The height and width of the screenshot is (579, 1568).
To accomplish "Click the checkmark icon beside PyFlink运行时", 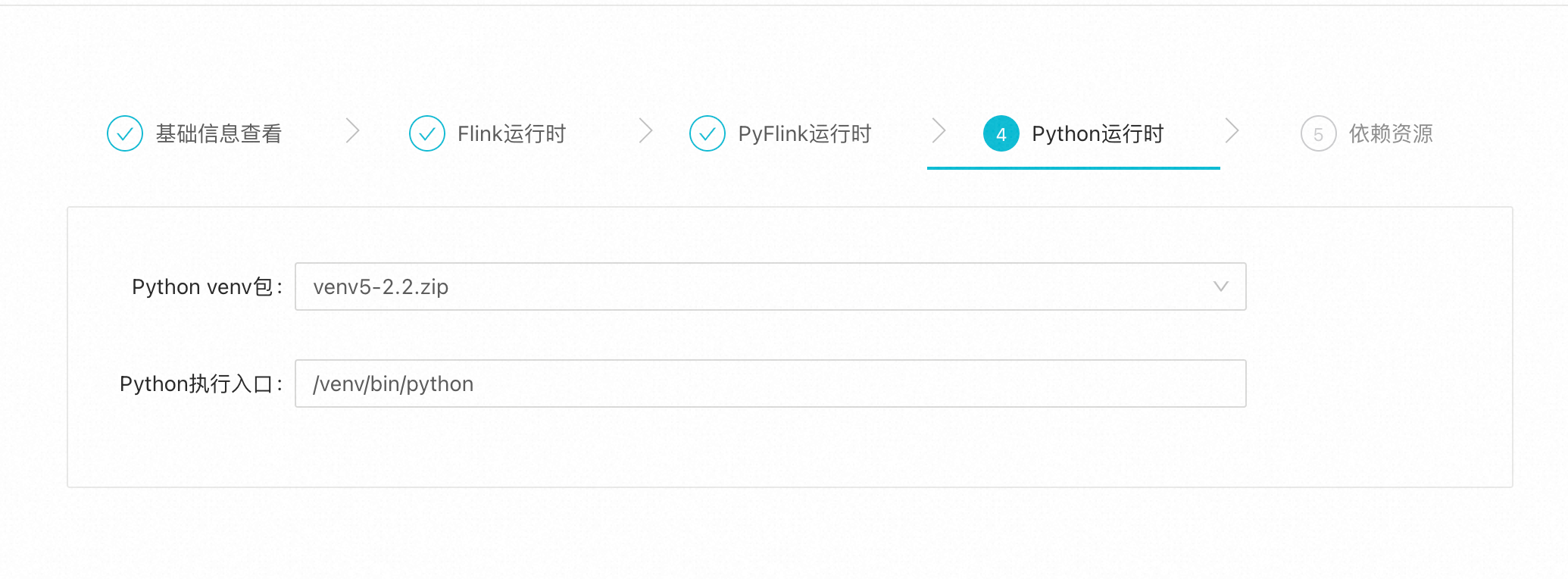I will [707, 134].
